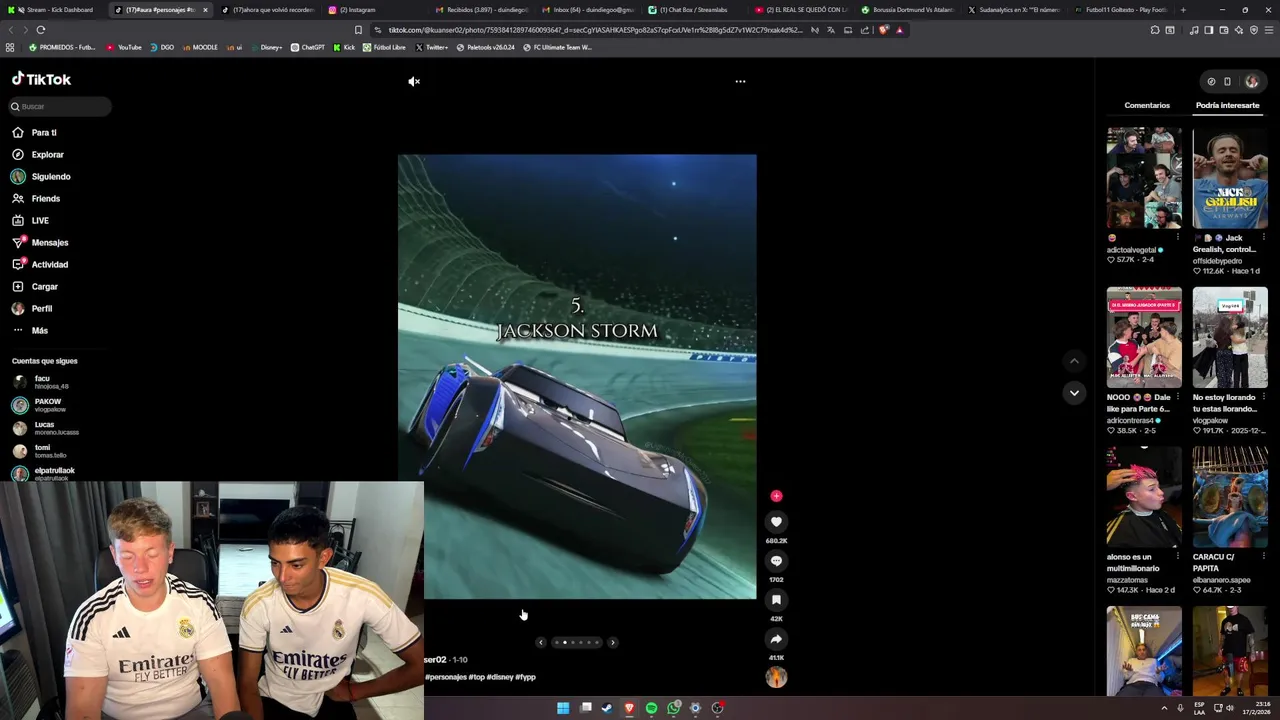Bookmark this page in address bar
The width and height of the screenshot is (1280, 720).
[358, 30]
